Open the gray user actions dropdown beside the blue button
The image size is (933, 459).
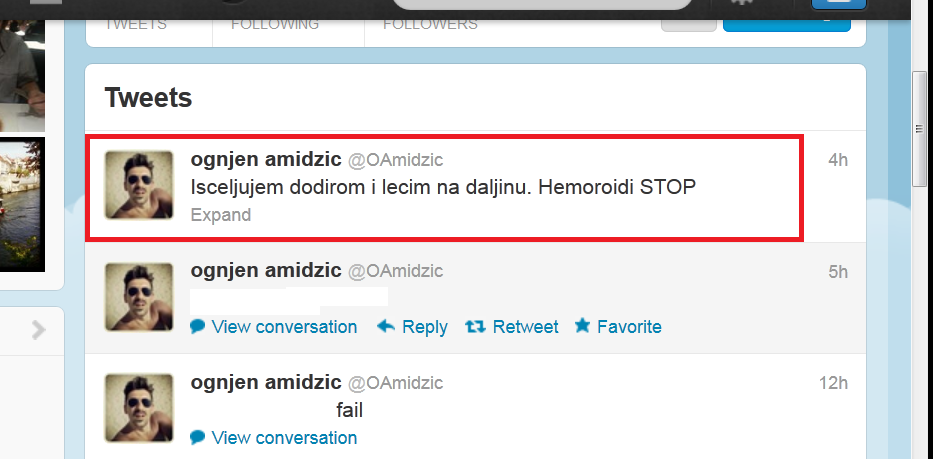click(689, 25)
